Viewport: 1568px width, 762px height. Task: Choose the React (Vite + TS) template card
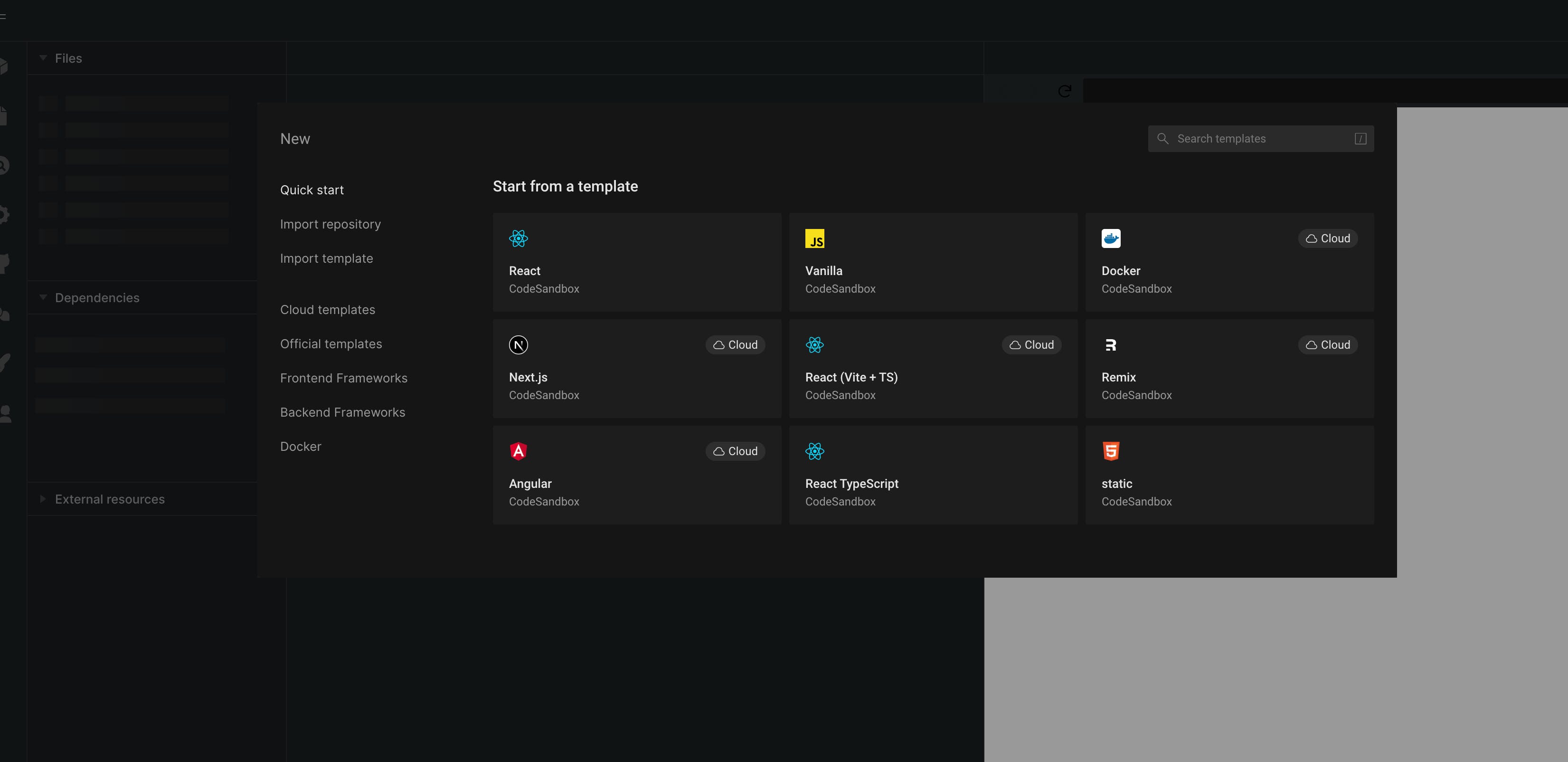pos(933,369)
